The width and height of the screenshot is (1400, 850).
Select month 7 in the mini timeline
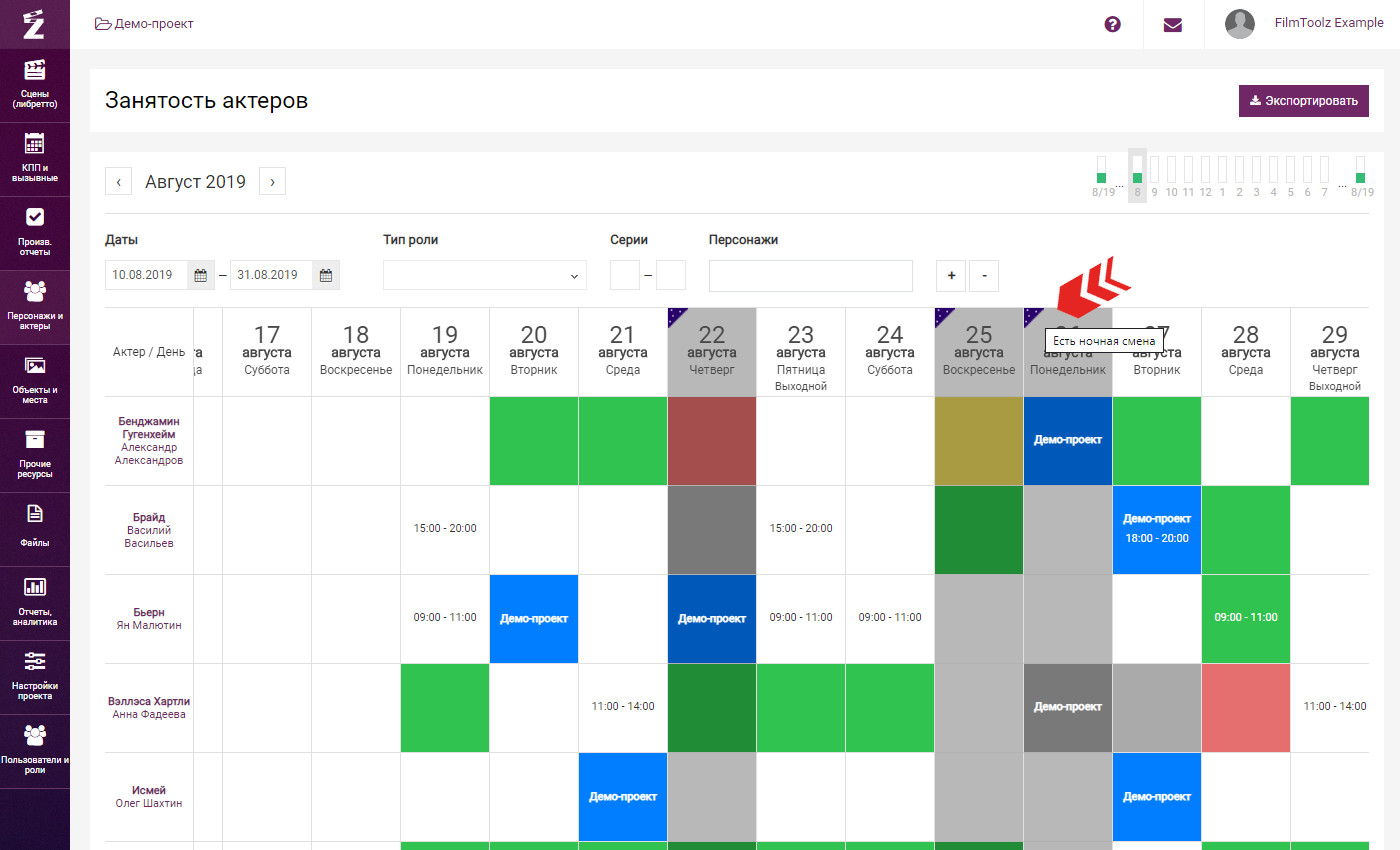[1324, 176]
